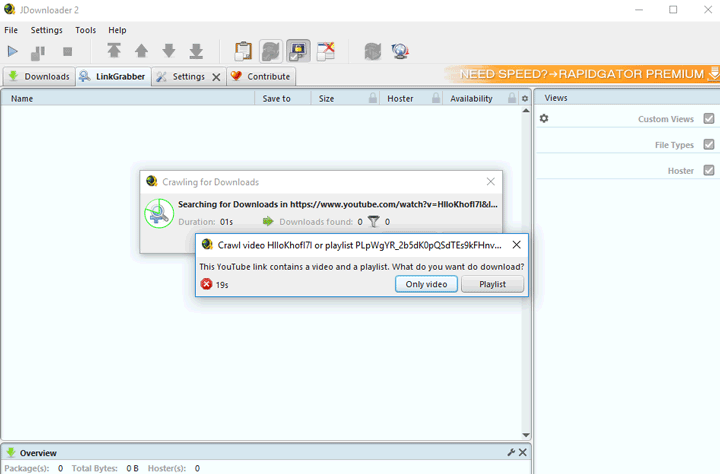Pause downloads using the toolbar pause icon
Viewport: 720px width, 474px height.
tap(38, 52)
